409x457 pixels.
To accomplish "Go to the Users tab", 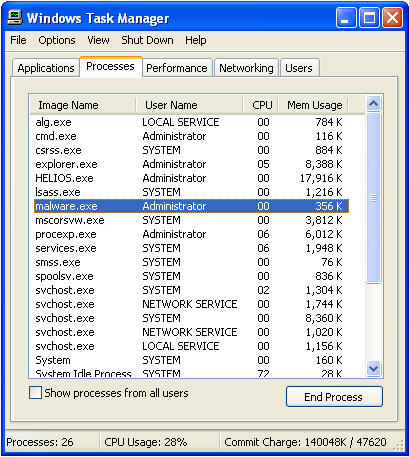I will click(x=299, y=68).
